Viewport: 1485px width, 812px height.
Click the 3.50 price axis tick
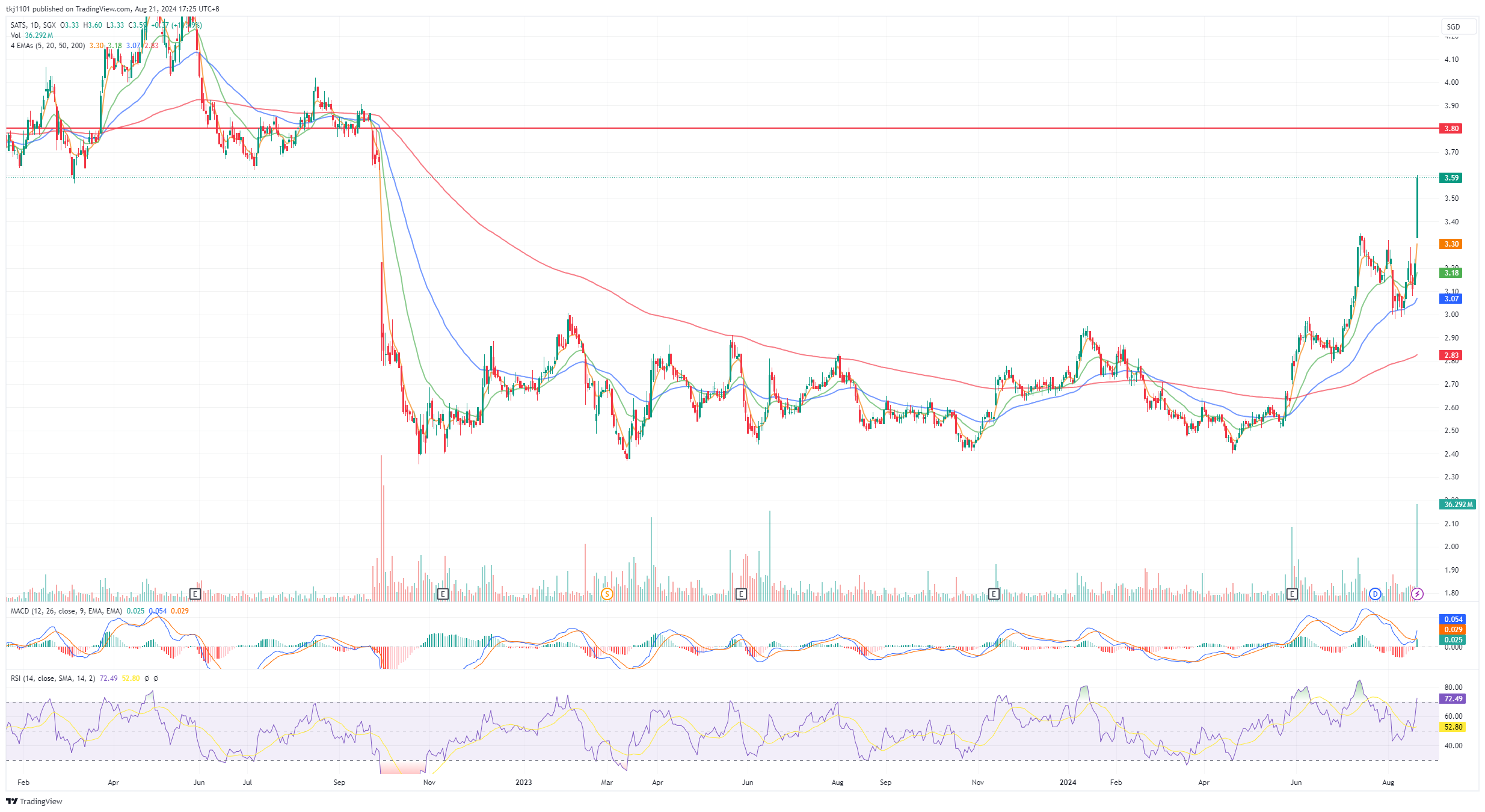pyautogui.click(x=1451, y=198)
